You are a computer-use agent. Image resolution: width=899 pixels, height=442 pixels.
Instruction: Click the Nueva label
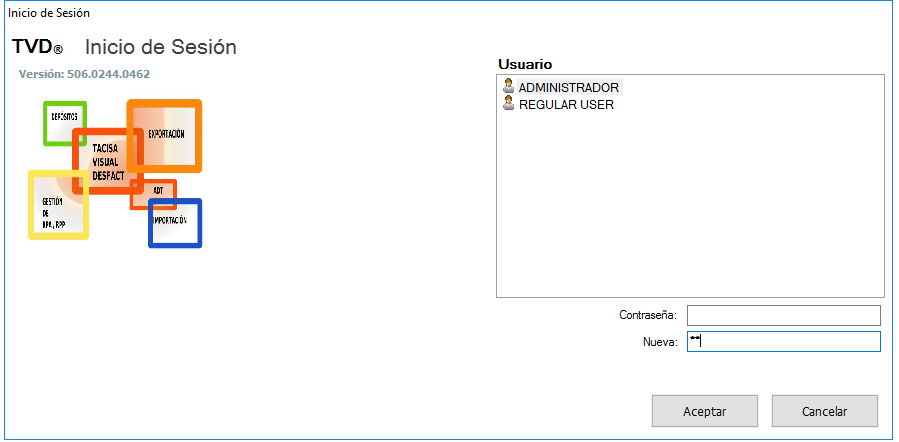tap(659, 342)
